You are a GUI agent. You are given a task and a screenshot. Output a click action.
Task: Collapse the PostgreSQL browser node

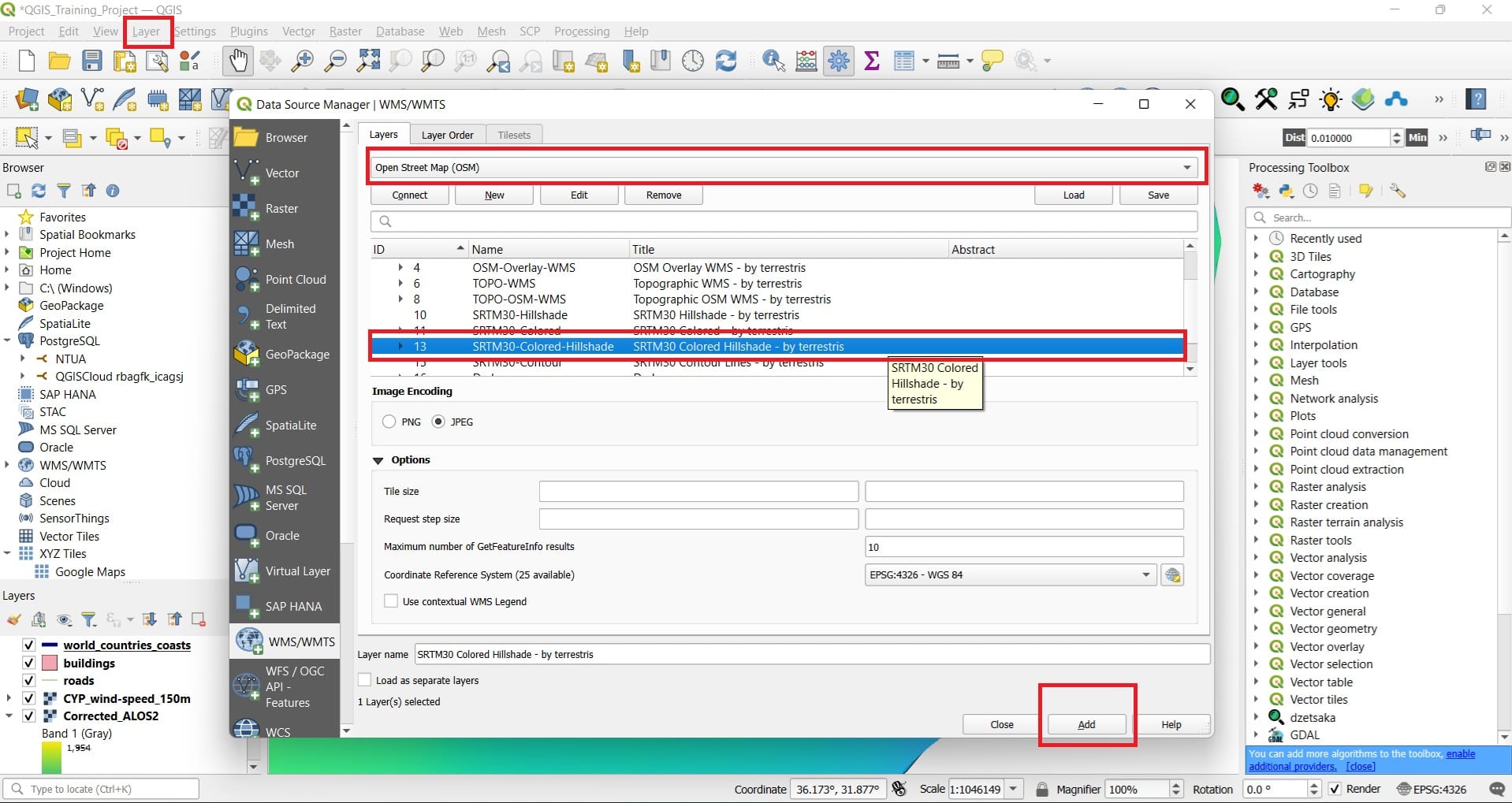8,341
